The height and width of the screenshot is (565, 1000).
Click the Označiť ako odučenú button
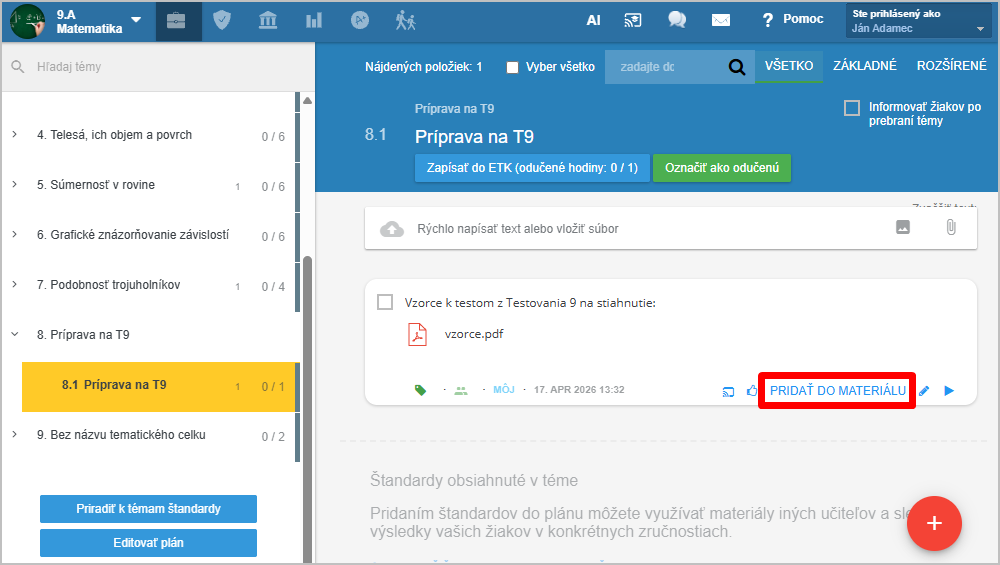tap(721, 168)
